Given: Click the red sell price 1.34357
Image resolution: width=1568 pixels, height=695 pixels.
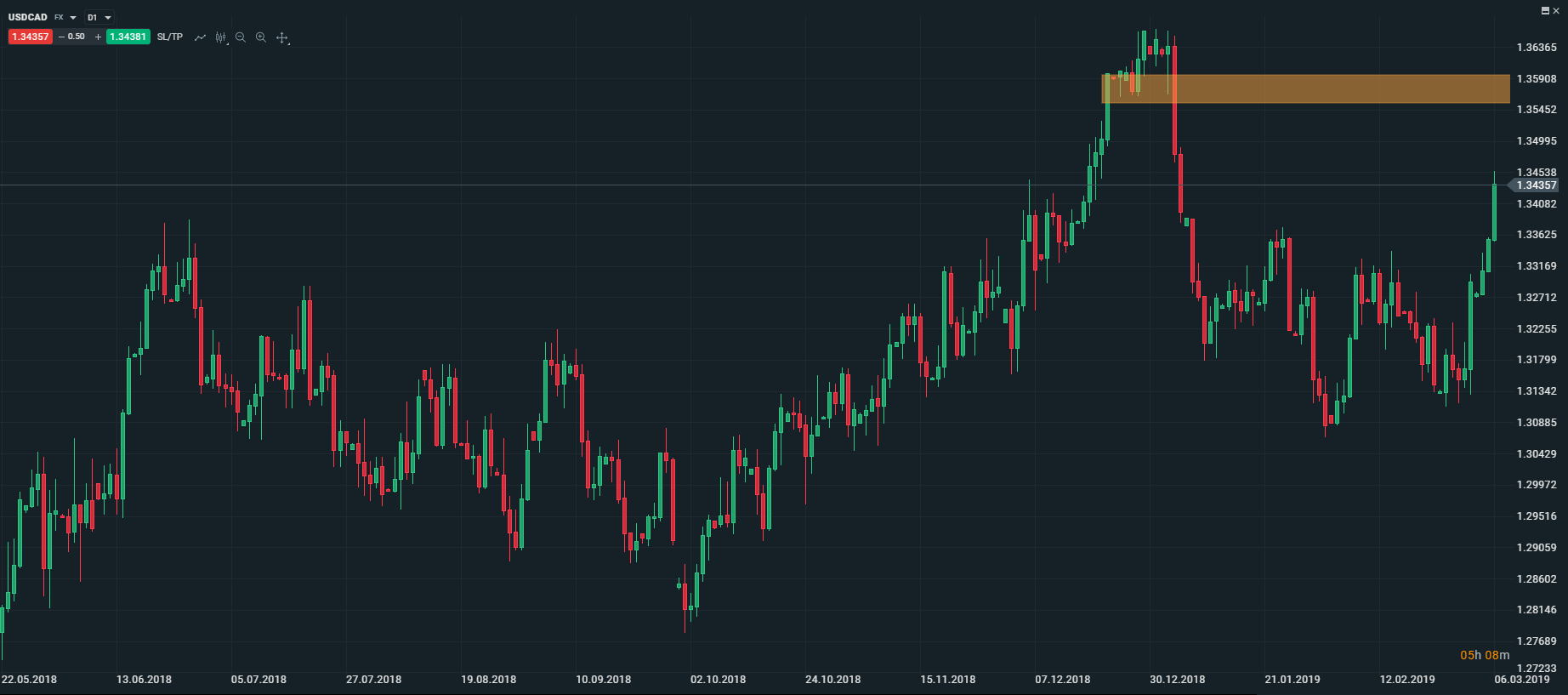Looking at the screenshot, I should 31,37.
